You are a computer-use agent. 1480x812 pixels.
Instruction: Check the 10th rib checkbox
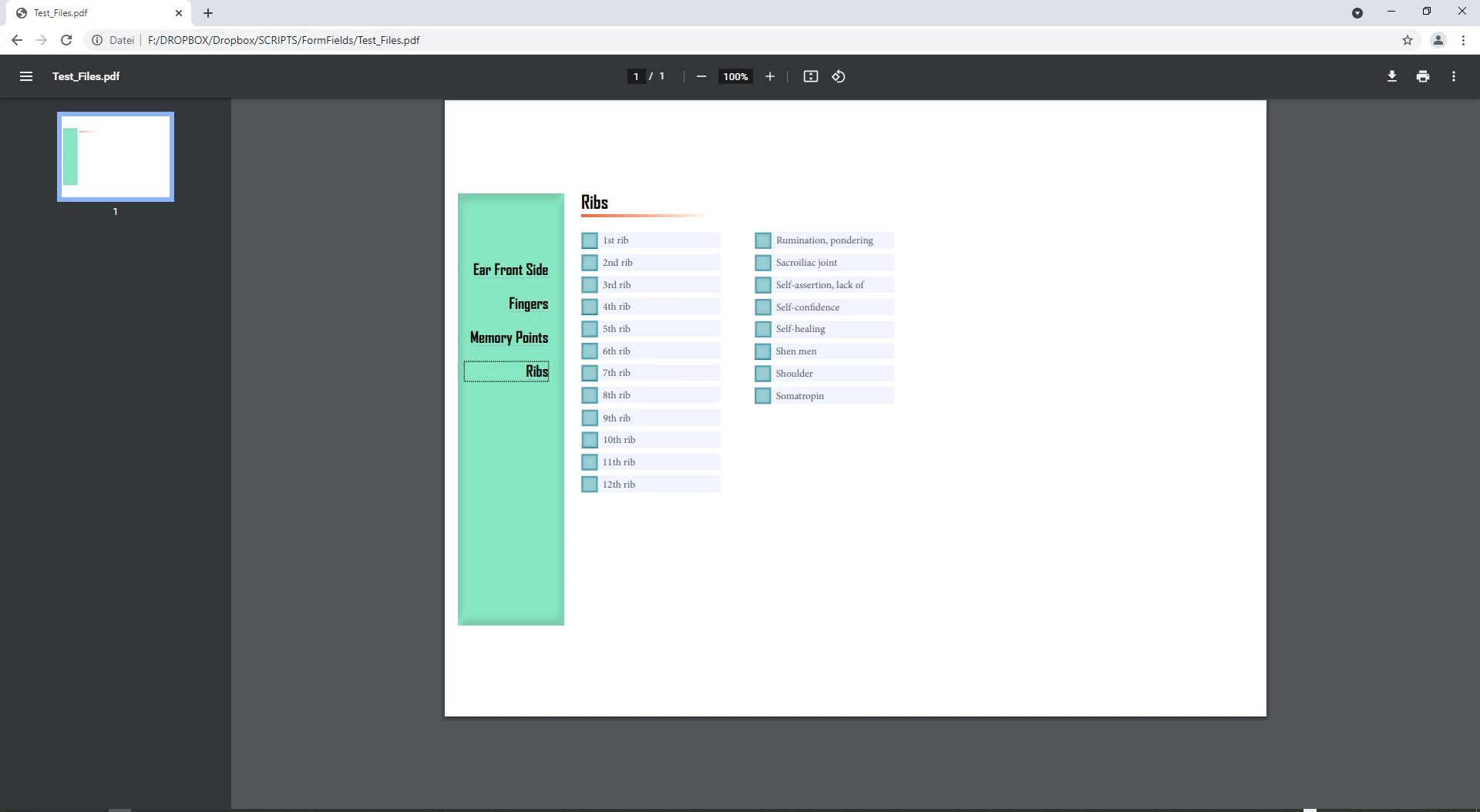pyautogui.click(x=590, y=440)
